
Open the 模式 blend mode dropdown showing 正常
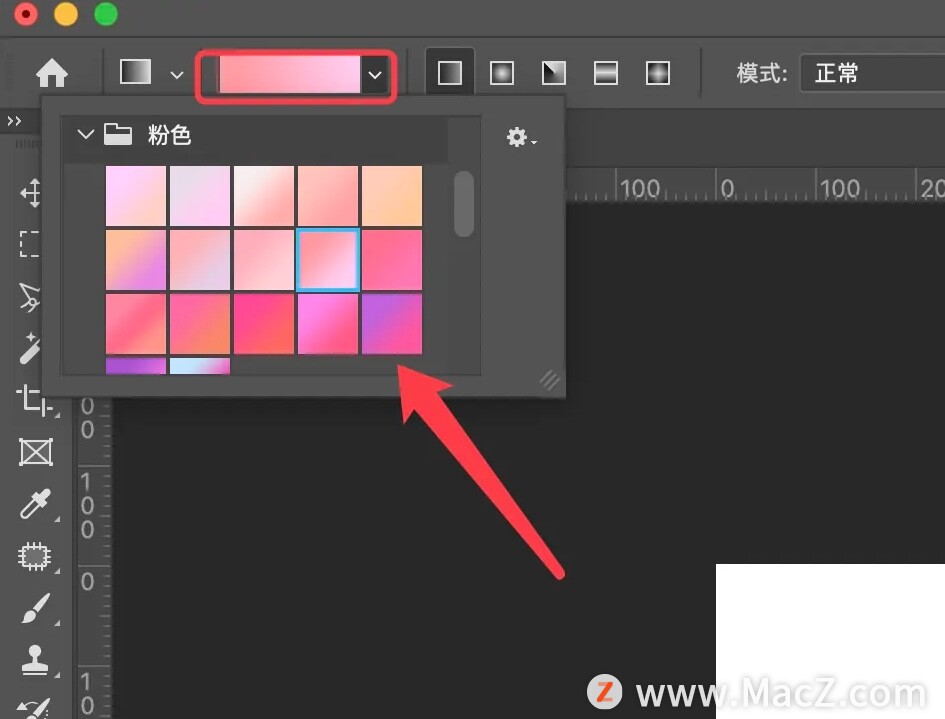pos(873,73)
